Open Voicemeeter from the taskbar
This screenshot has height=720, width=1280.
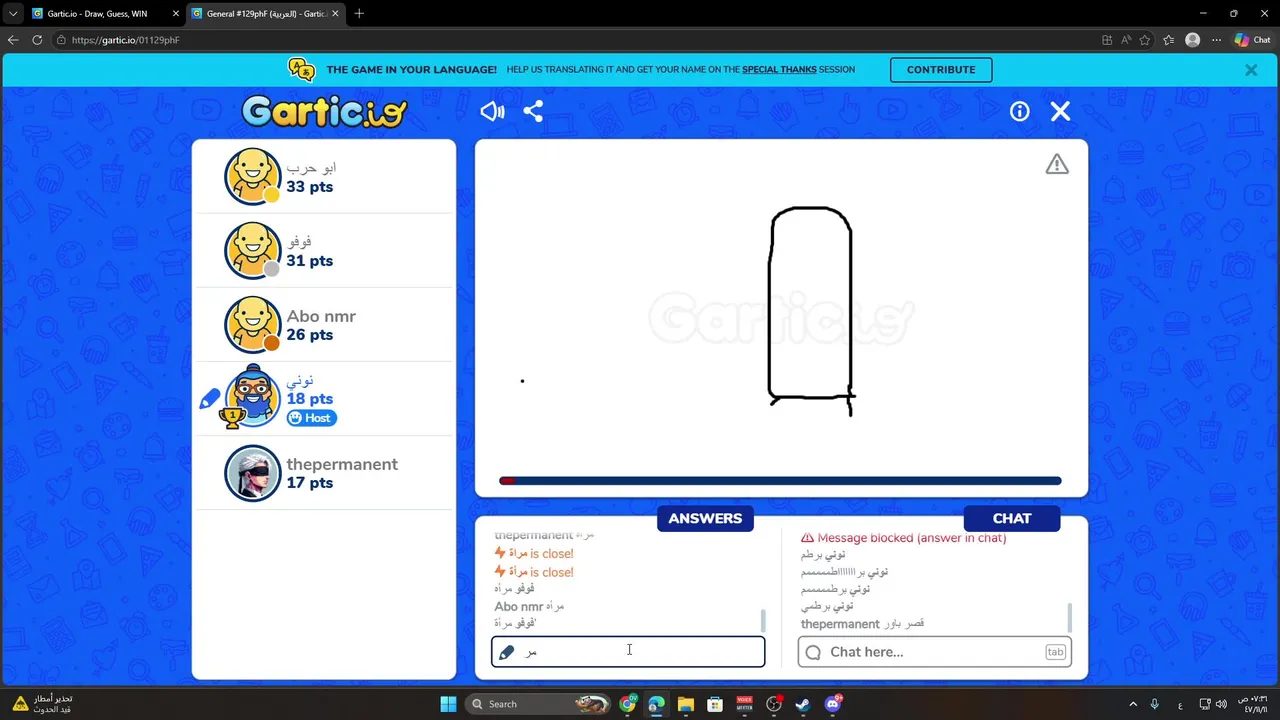[744, 704]
